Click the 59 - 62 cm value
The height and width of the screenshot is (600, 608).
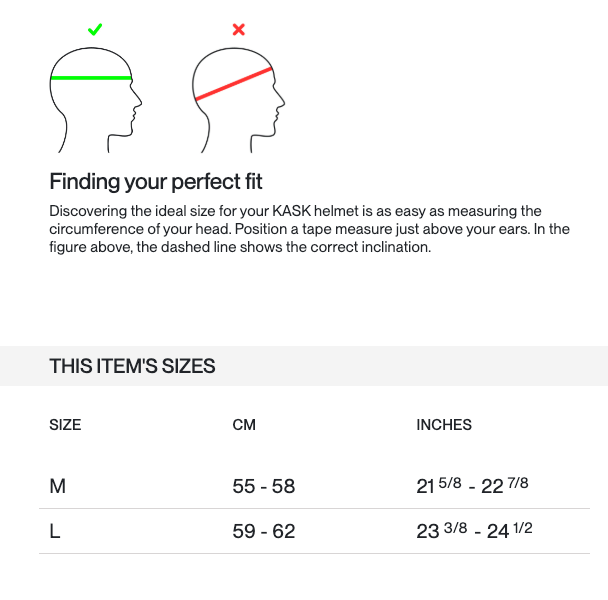click(x=264, y=531)
